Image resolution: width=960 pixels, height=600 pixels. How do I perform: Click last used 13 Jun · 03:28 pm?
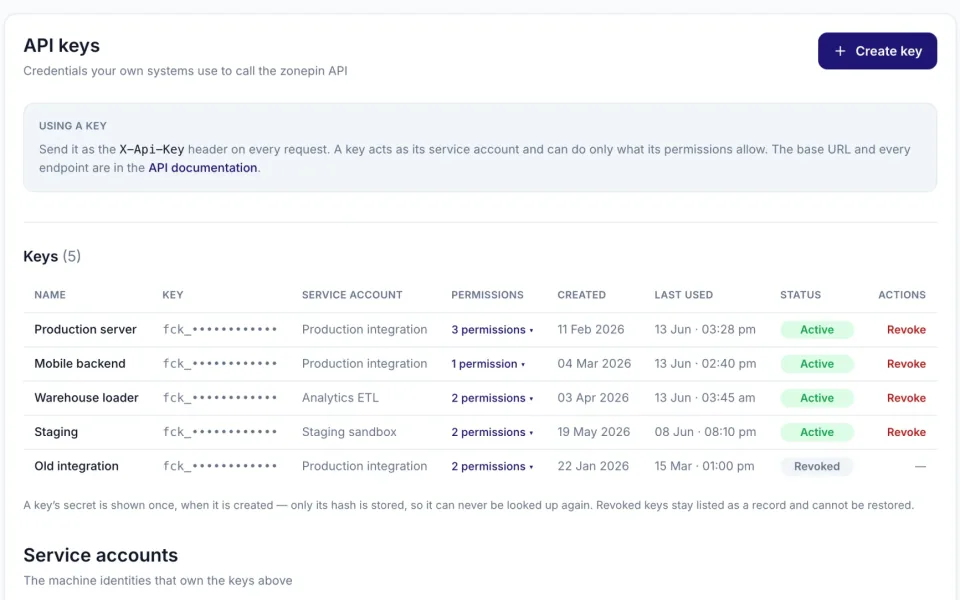(x=705, y=329)
